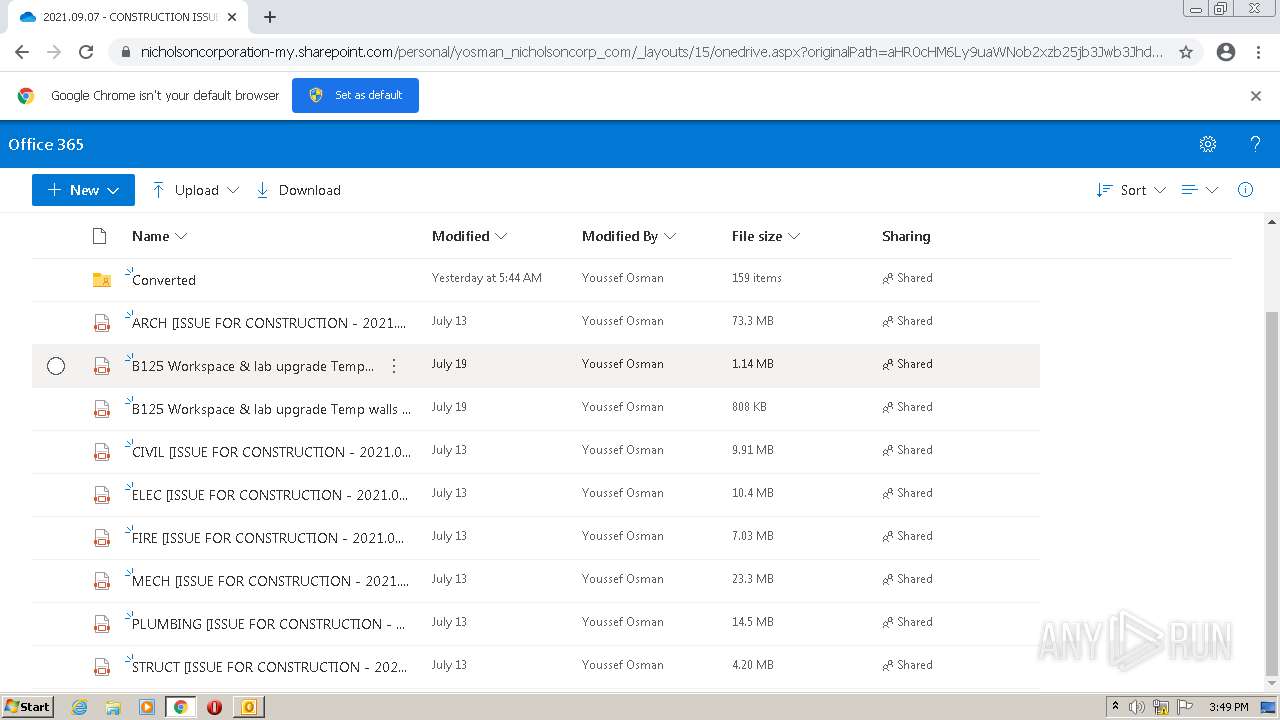The image size is (1280, 720).
Task: Open a new browser tab
Action: click(270, 17)
